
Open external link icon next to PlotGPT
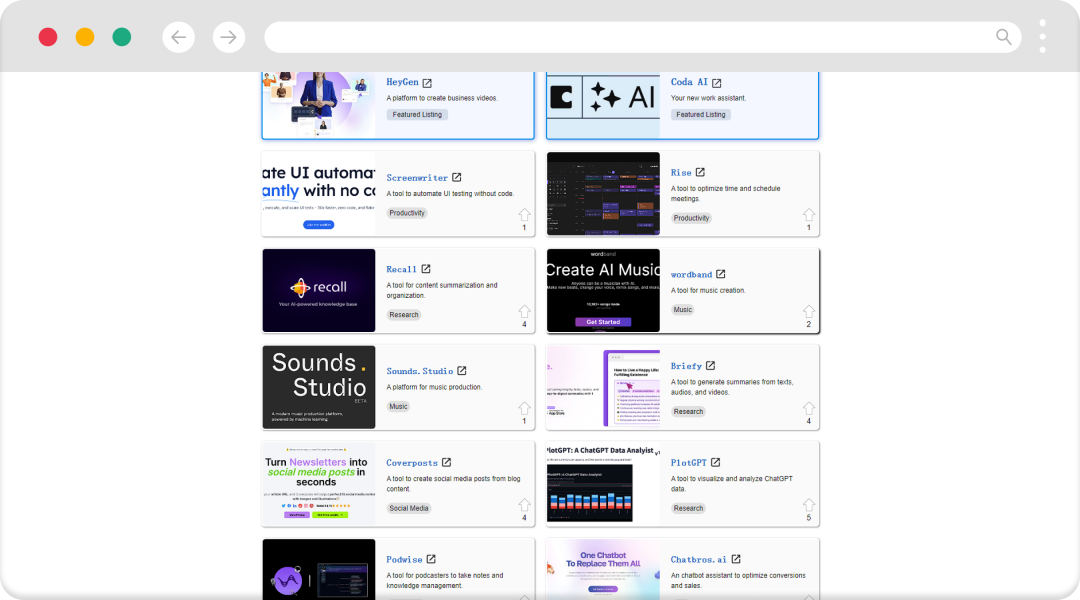pyautogui.click(x=716, y=462)
